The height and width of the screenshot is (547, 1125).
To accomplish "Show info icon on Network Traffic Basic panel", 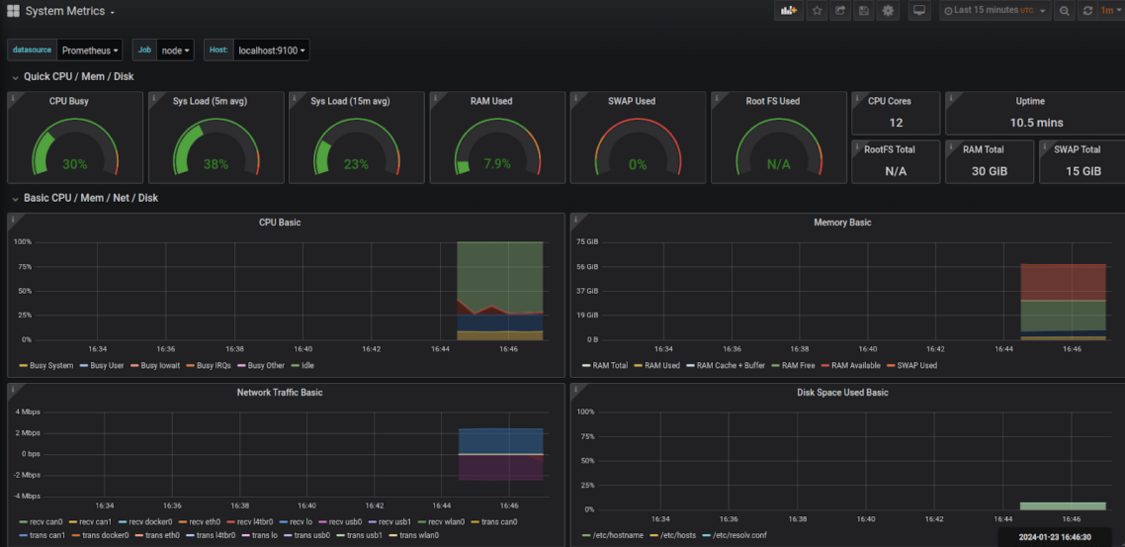I will tap(13, 389).
